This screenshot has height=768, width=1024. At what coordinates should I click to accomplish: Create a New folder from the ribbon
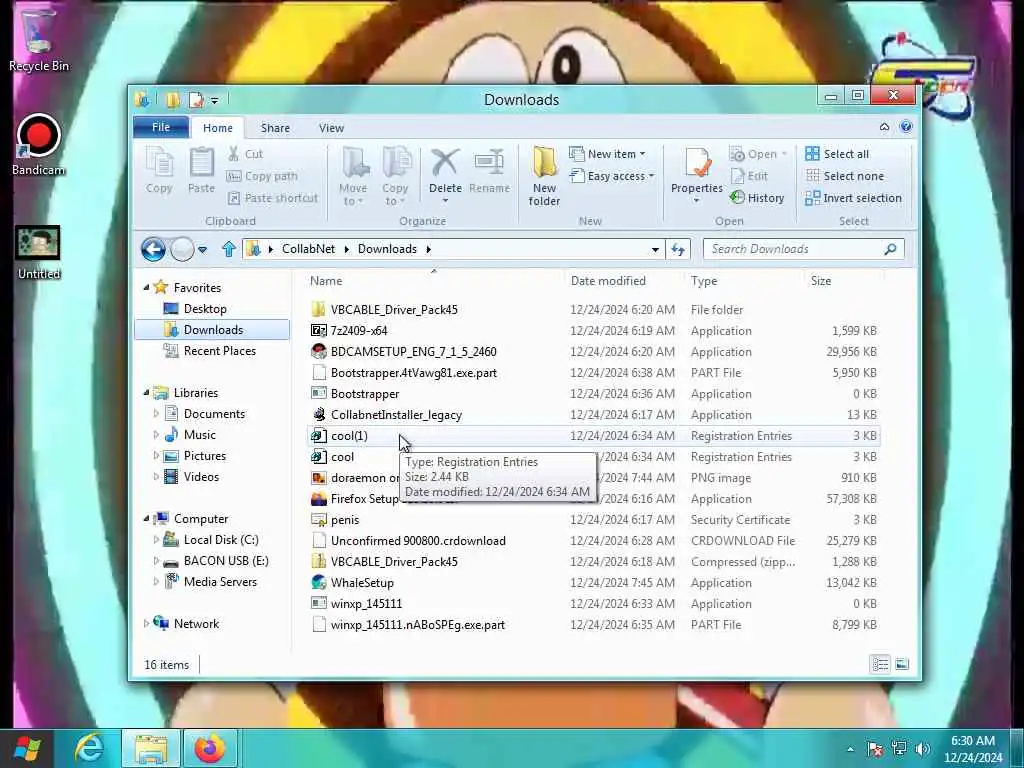tap(544, 176)
